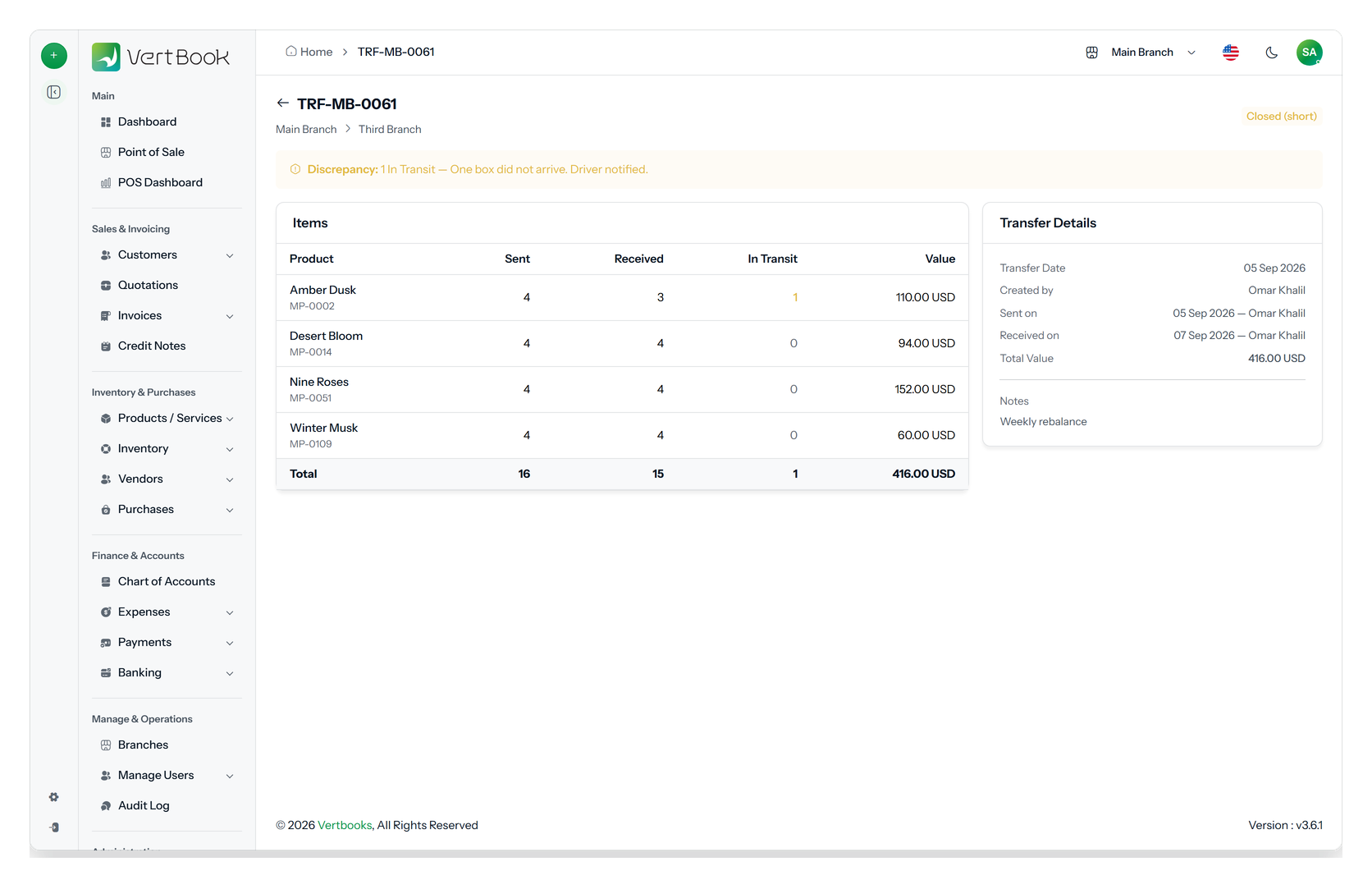
Task: Expand the Payments submenu chevron
Action: point(230,643)
